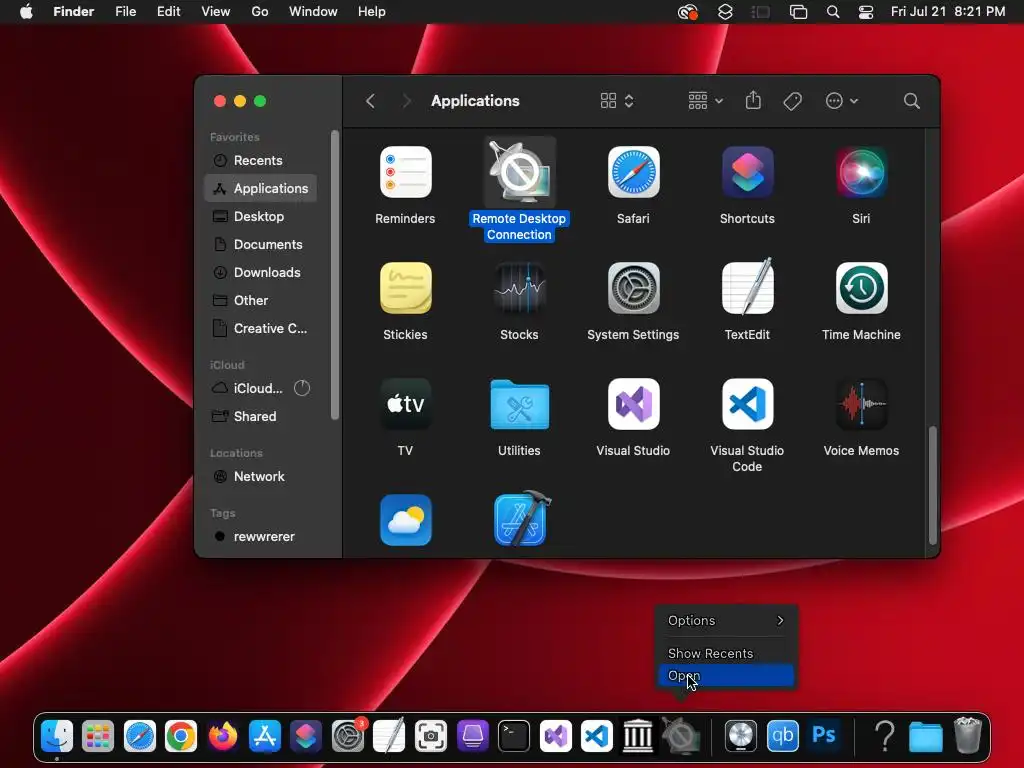1024x768 pixels.
Task: Select the TV app icon
Action: 406,404
